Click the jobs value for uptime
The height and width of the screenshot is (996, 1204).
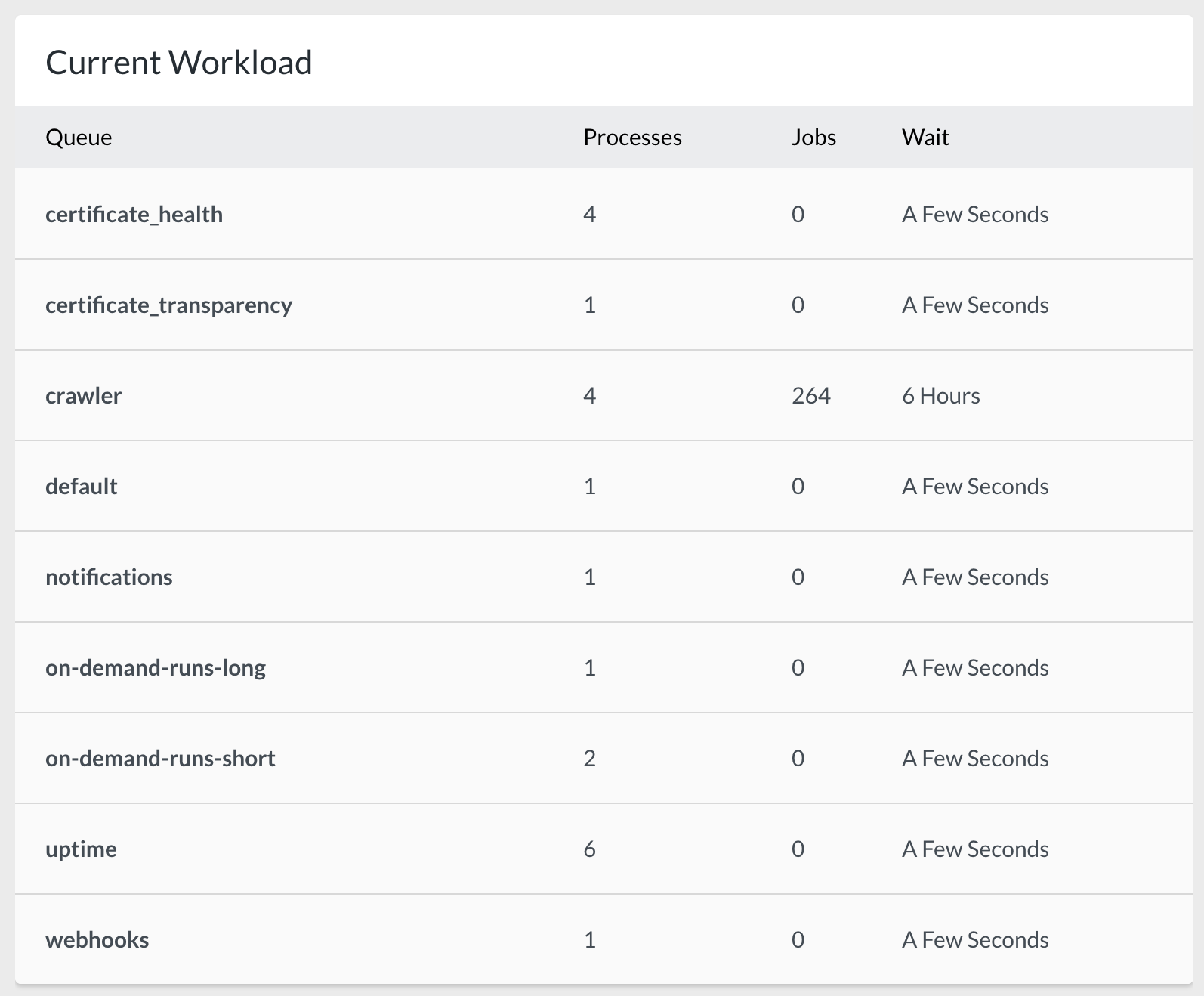[x=798, y=849]
